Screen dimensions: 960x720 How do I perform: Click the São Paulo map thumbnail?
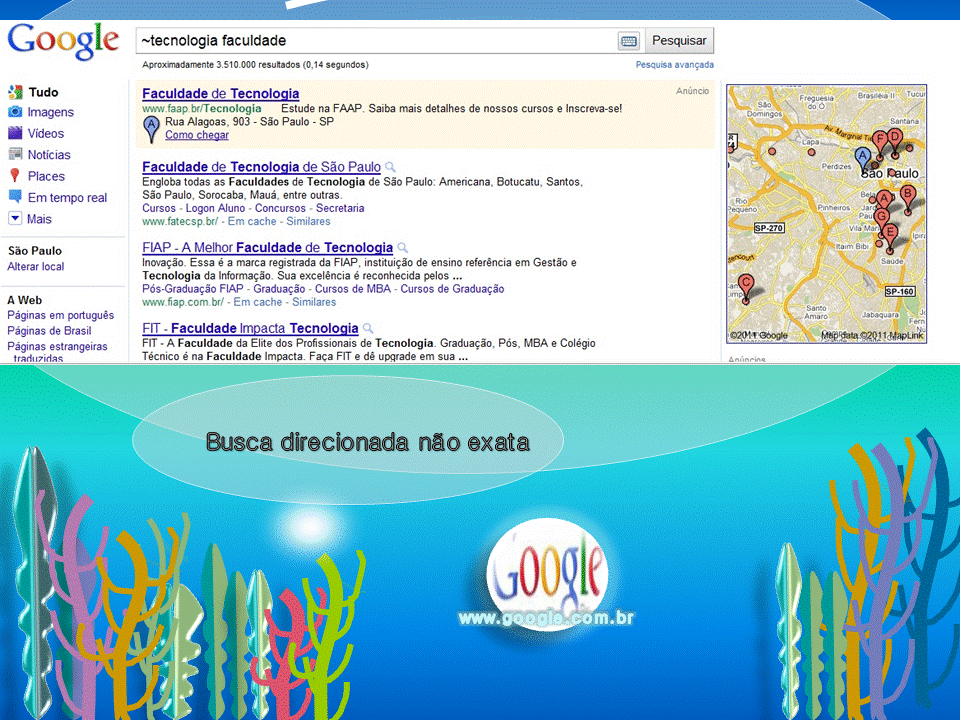pyautogui.click(x=827, y=214)
